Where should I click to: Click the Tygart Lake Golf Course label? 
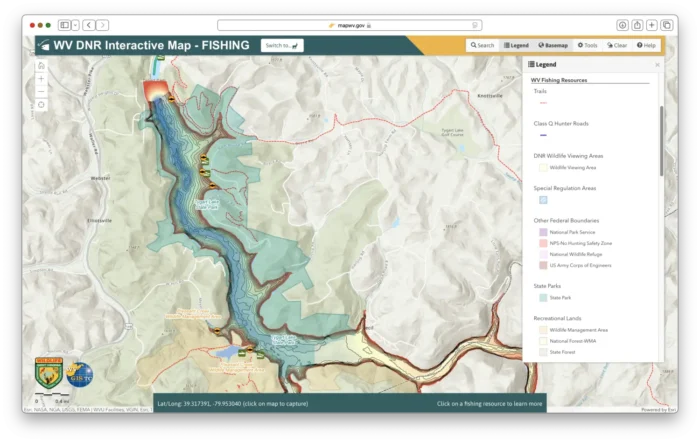[x=452, y=132]
